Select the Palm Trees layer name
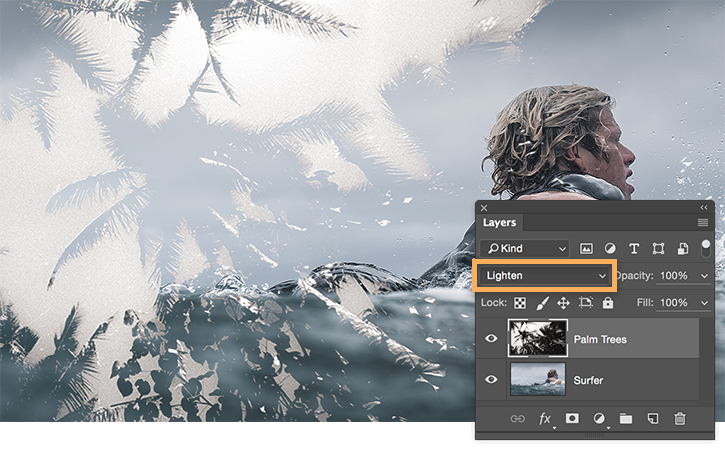The width and height of the screenshot is (725, 450). (x=600, y=339)
